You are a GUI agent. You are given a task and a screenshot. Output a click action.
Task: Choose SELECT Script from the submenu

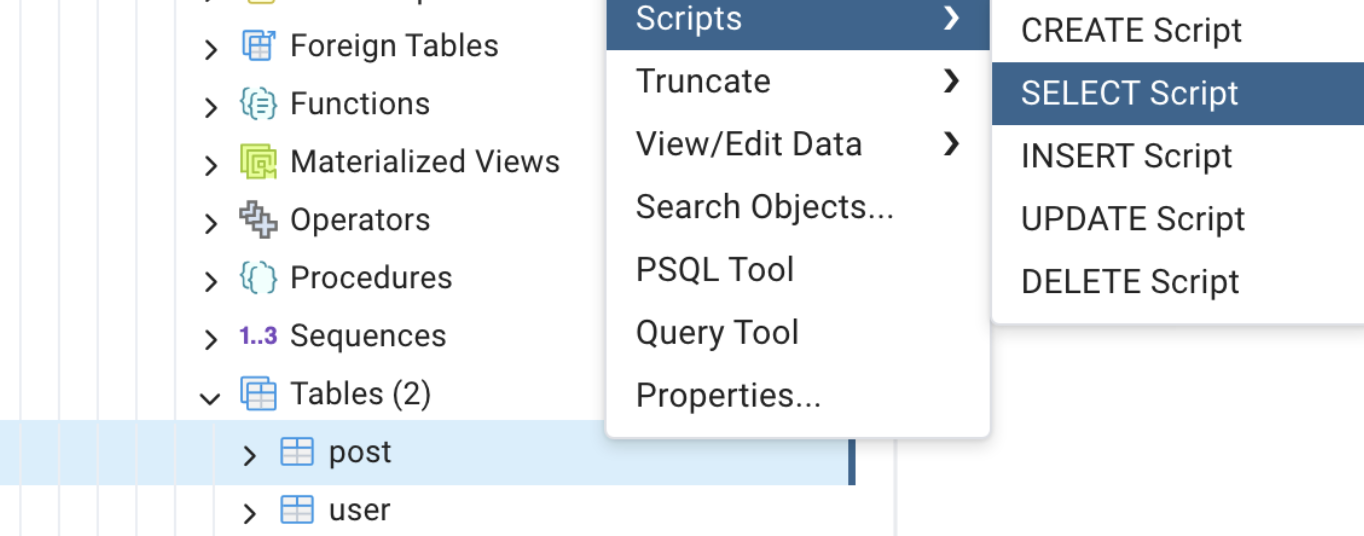[1129, 94]
